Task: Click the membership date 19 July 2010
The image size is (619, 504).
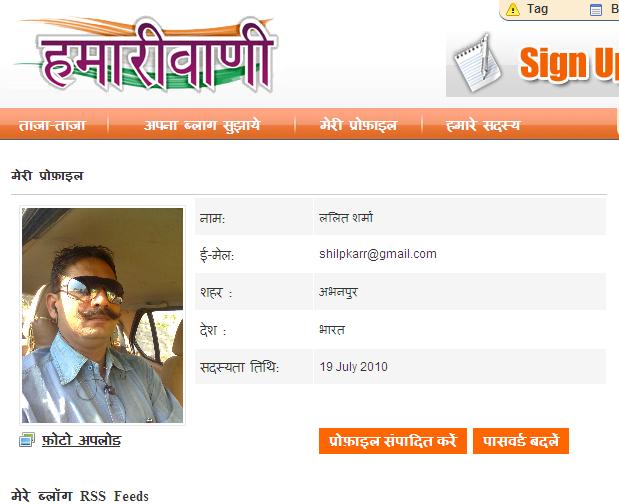Action: tap(353, 367)
